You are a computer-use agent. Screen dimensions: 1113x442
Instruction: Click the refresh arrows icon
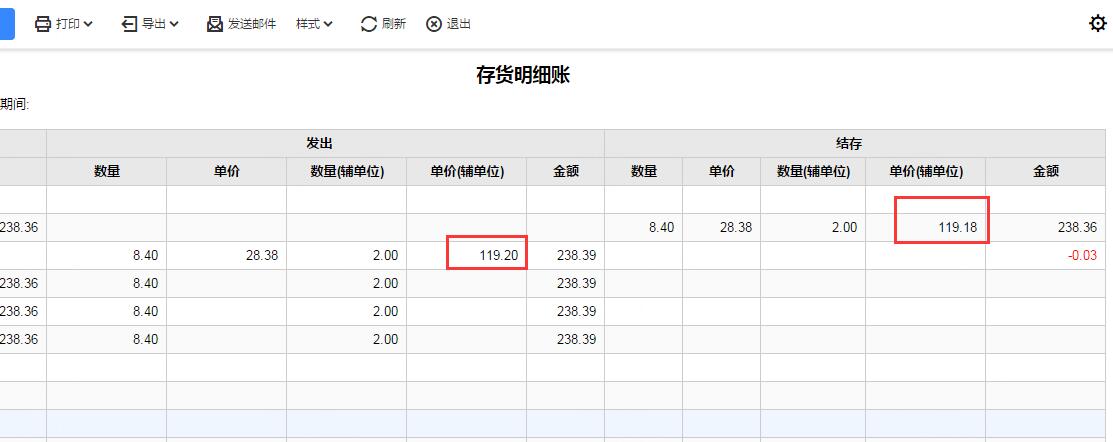pos(368,24)
